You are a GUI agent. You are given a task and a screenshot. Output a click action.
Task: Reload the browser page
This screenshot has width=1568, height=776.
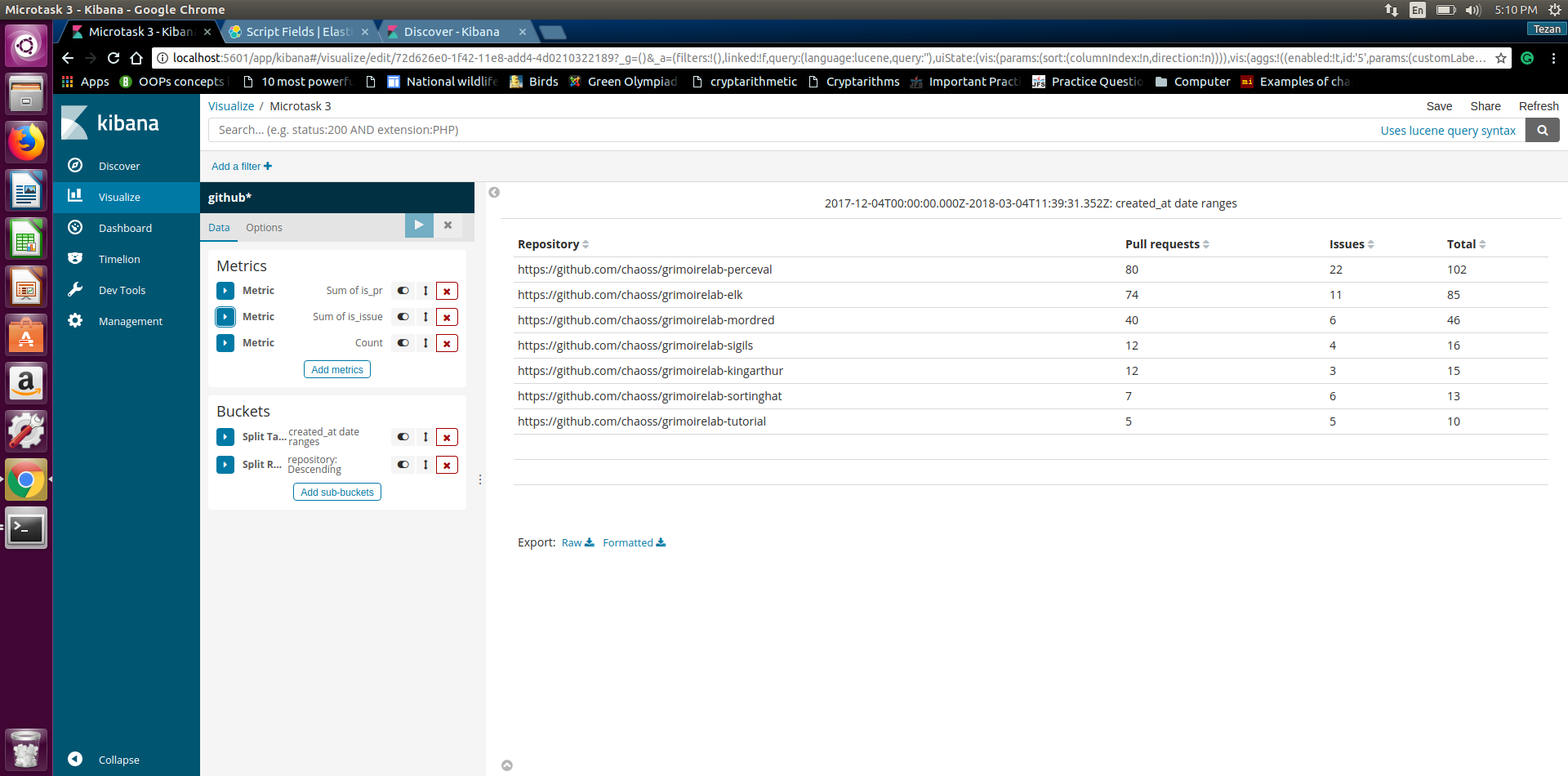pyautogui.click(x=114, y=58)
